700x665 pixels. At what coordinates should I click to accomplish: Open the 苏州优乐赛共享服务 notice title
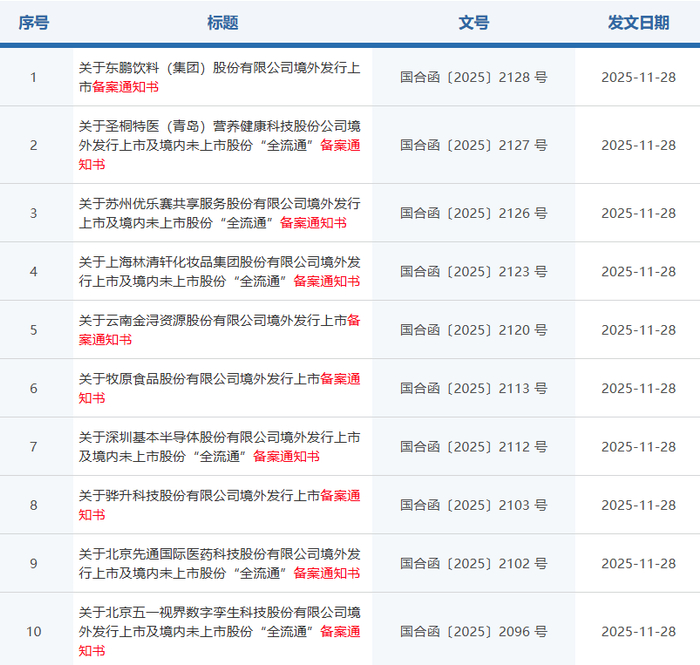(219, 213)
